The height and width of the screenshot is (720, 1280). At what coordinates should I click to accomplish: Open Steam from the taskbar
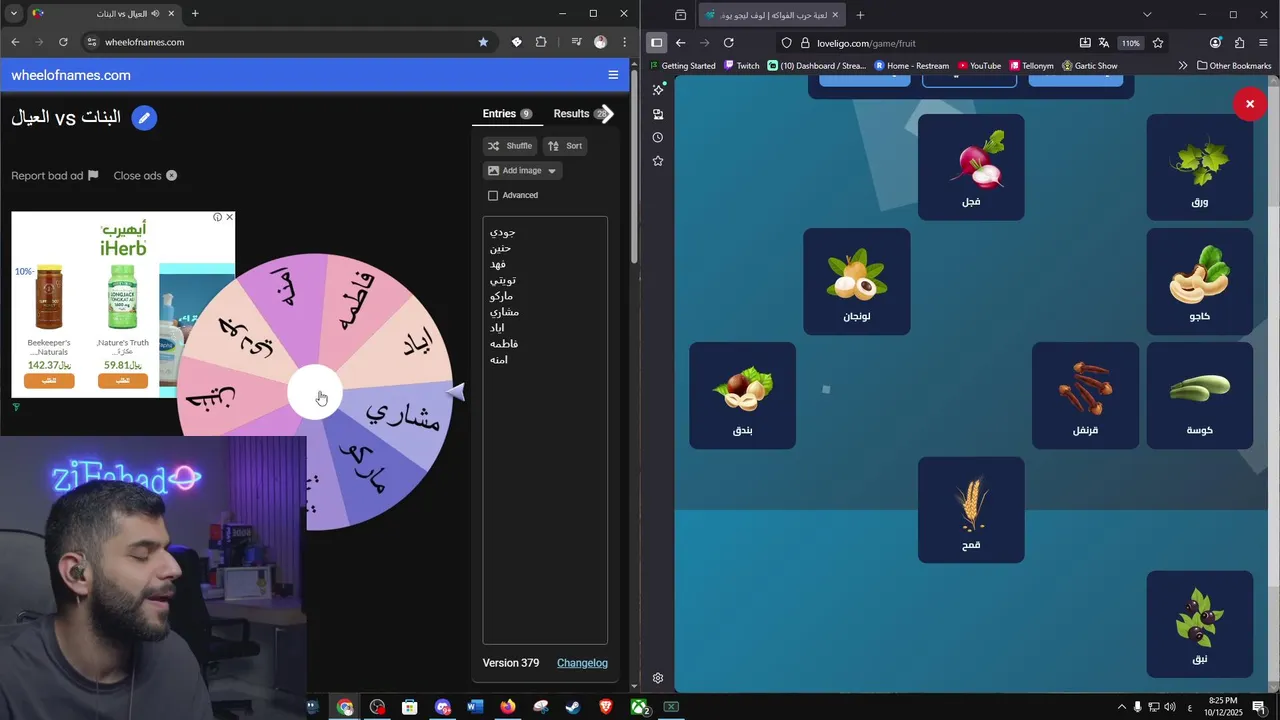pos(573,707)
